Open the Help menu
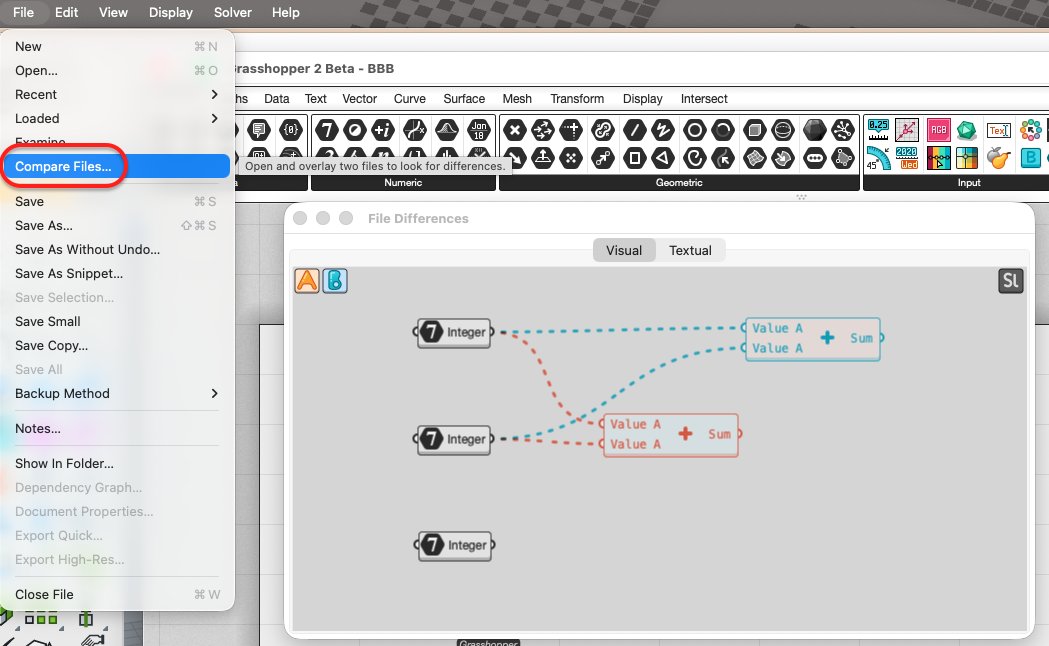Image resolution: width=1049 pixels, height=646 pixels. pyautogui.click(x=286, y=12)
